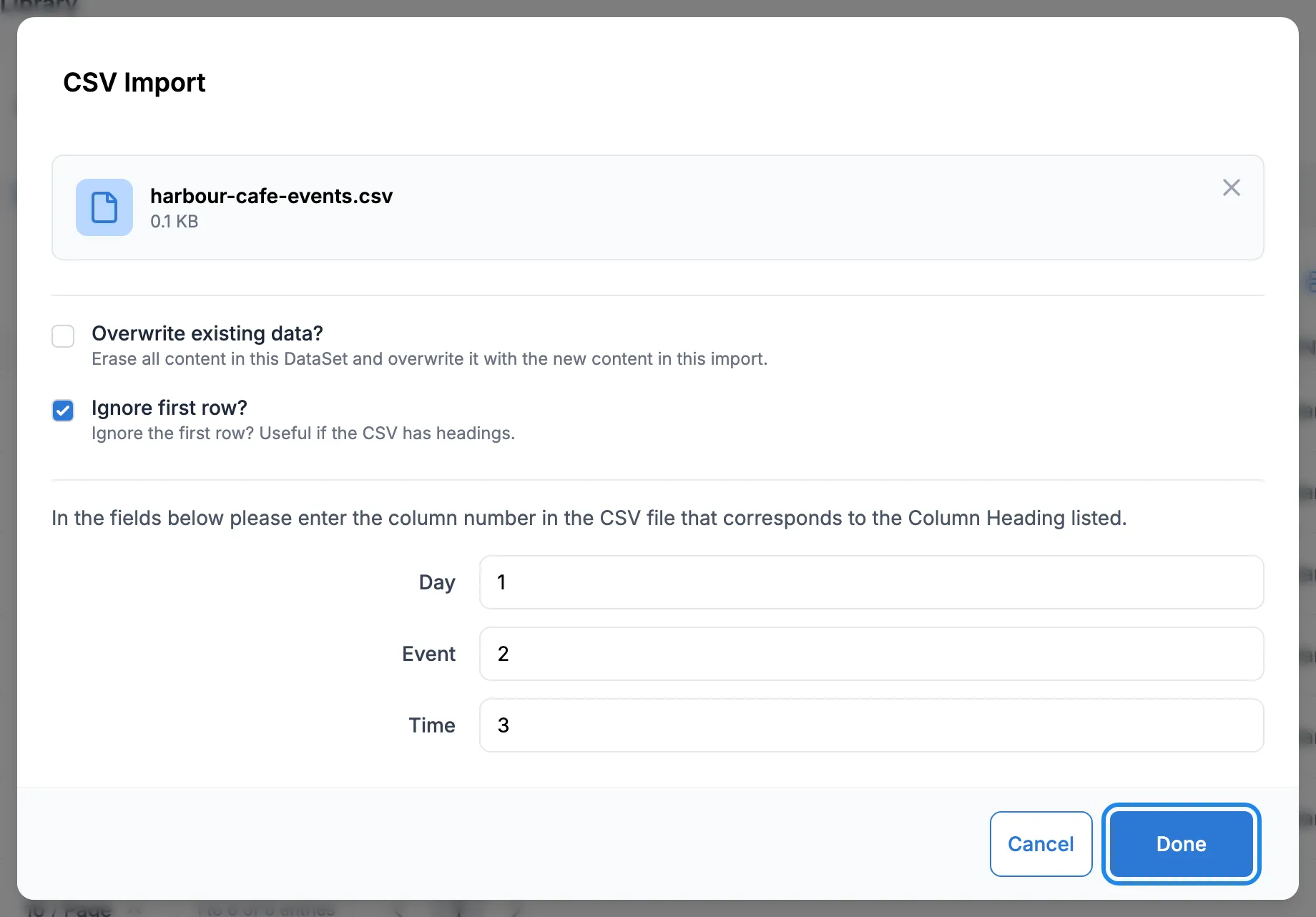Click the CSV Import dialog title
1316x917 pixels.
pyautogui.click(x=134, y=82)
